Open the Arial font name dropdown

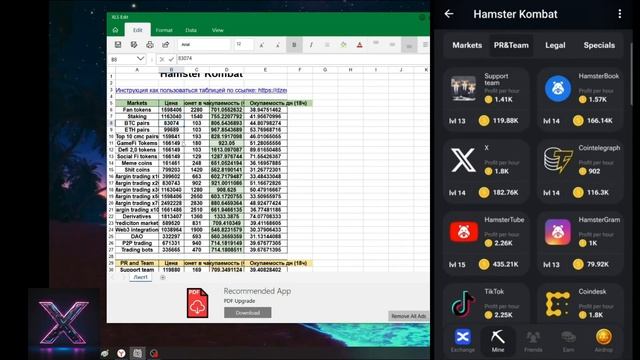coord(204,44)
